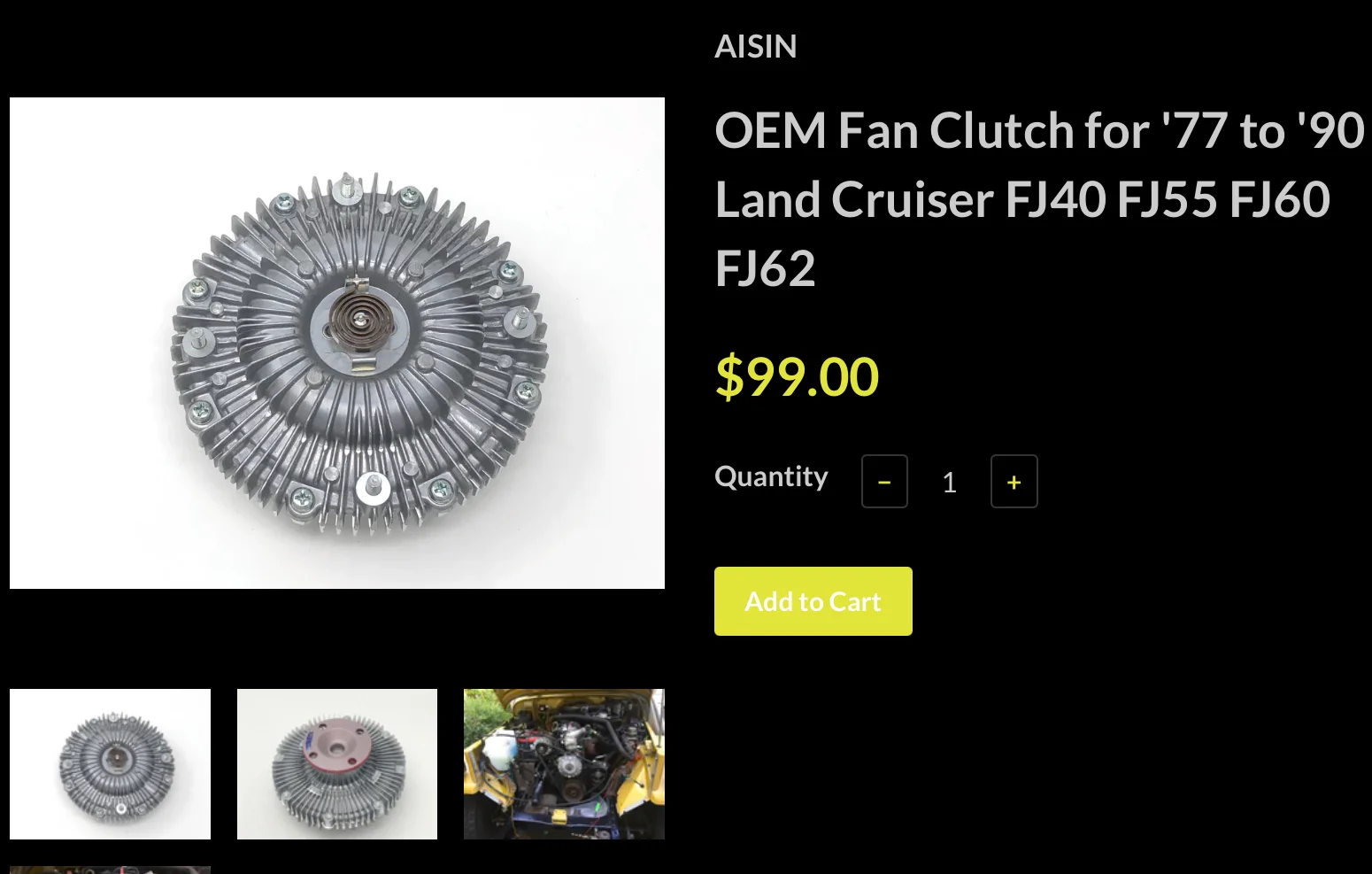This screenshot has width=1372, height=874.
Task: Click the quantity number field showing 1
Action: point(949,482)
